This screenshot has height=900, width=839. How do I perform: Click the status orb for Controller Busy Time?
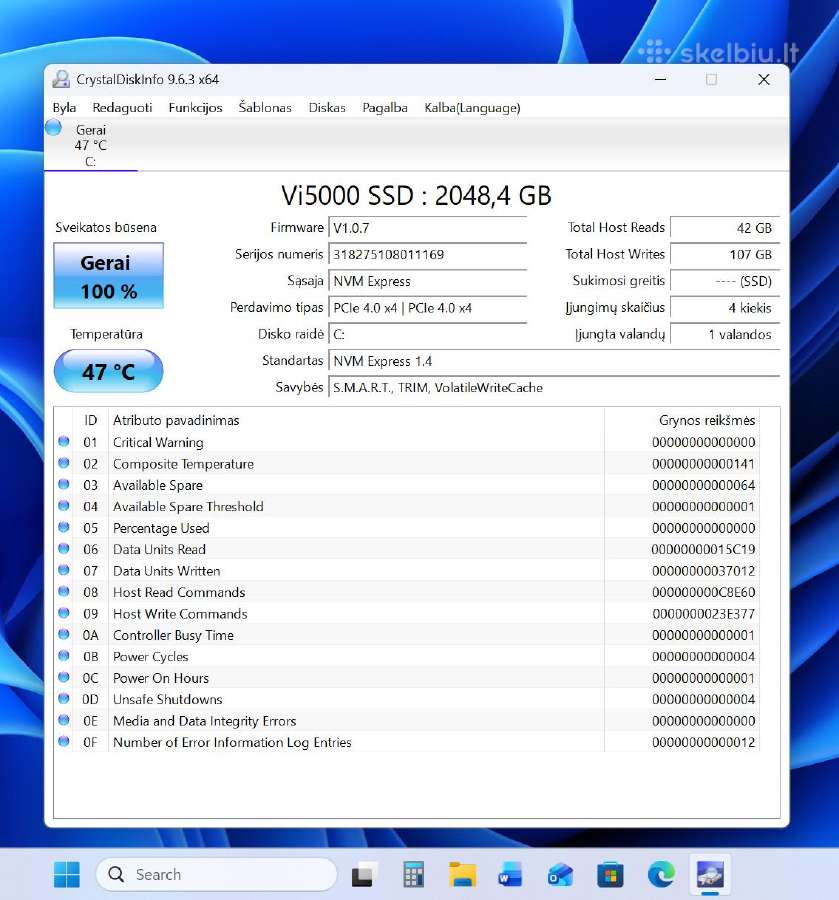tap(64, 634)
